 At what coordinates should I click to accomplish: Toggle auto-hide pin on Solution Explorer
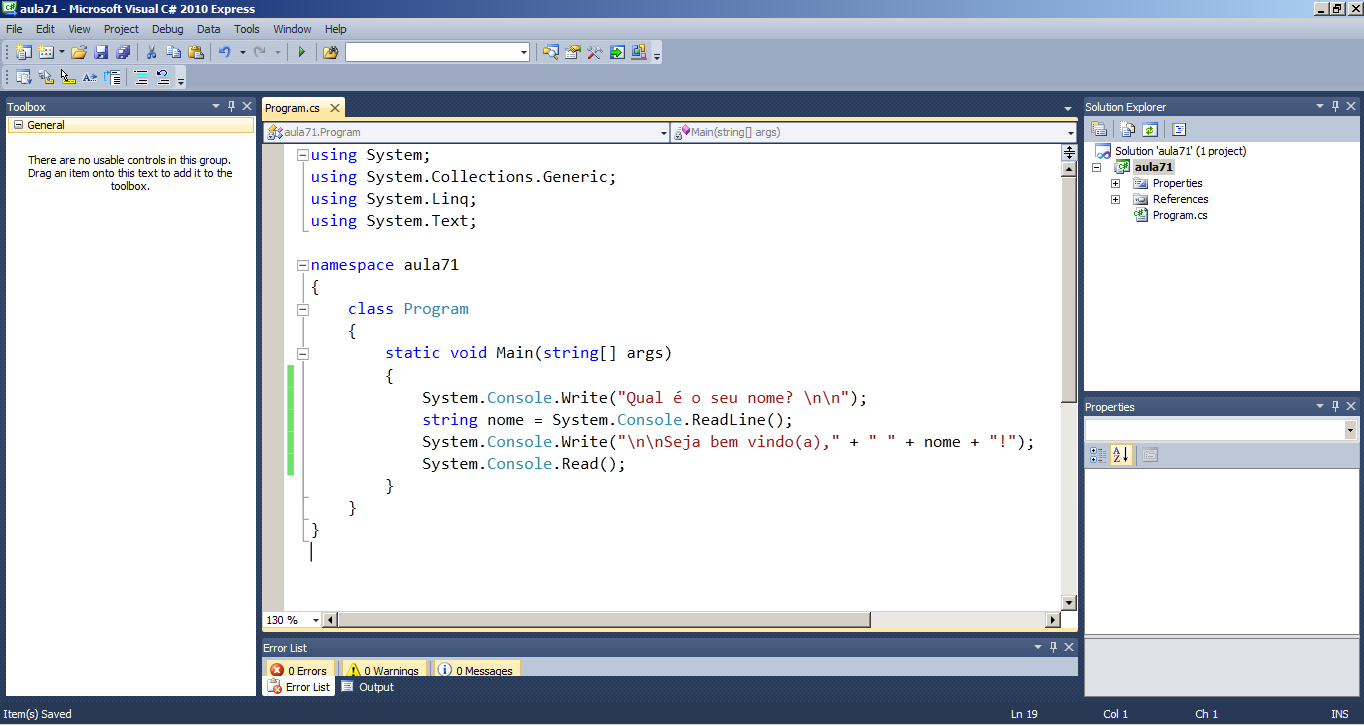(1335, 106)
